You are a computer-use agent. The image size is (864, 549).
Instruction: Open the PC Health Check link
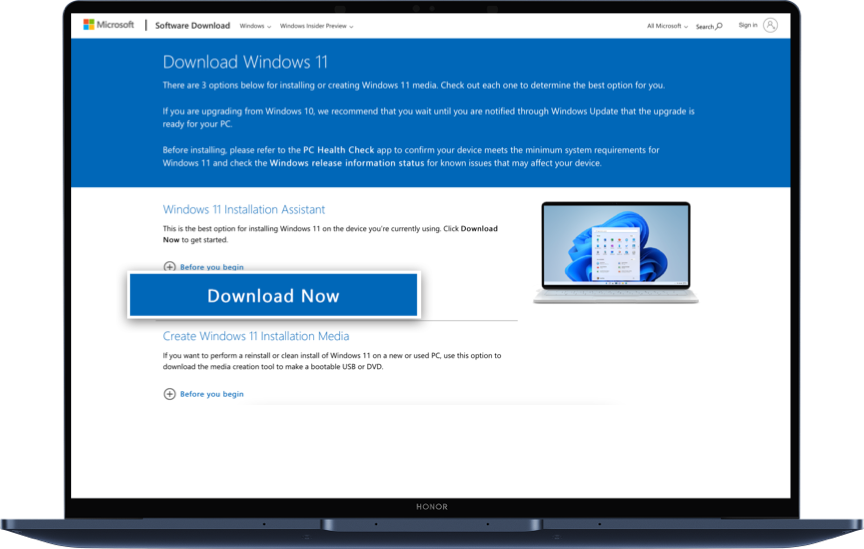click(x=338, y=150)
